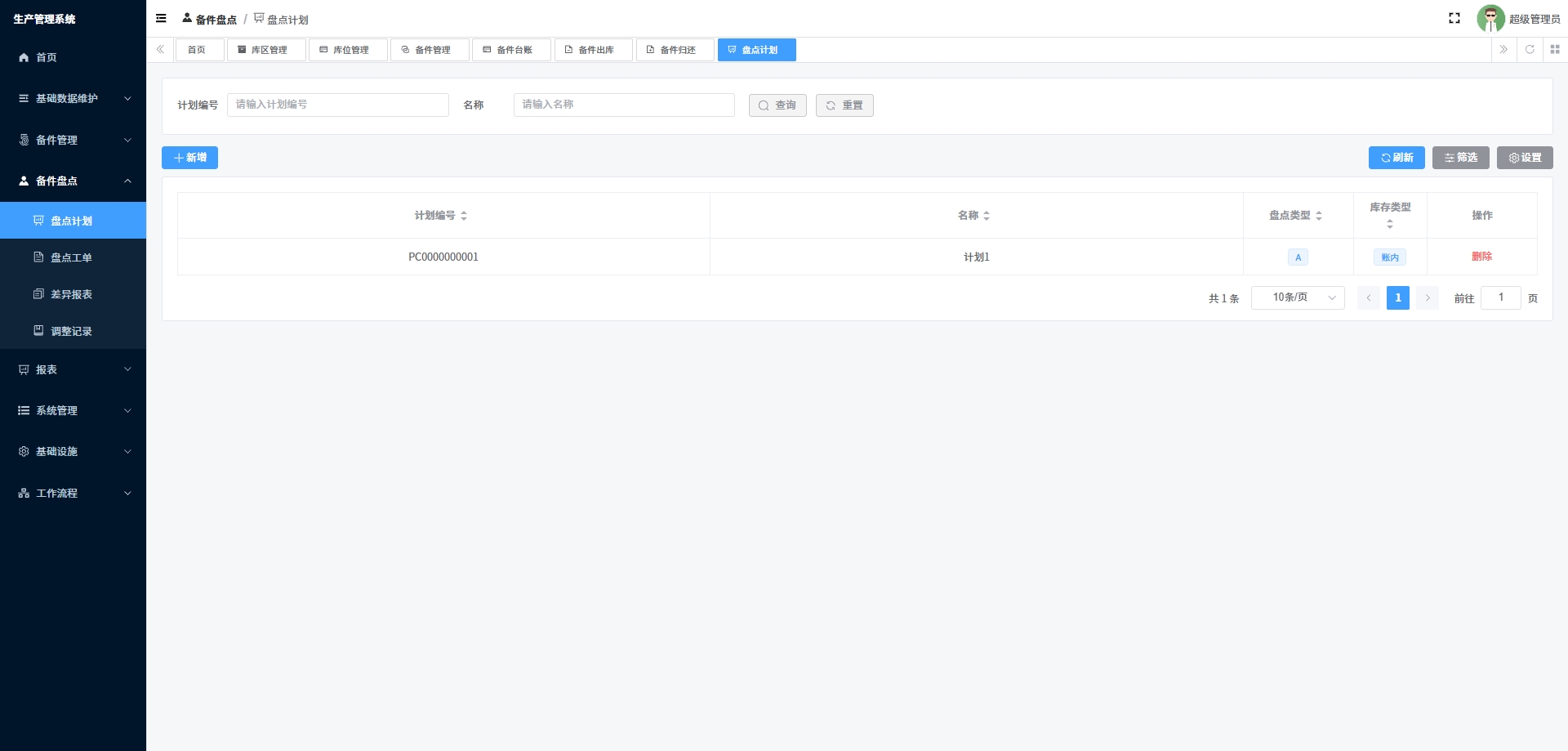This screenshot has height=751, width=1568.
Task: Expand 报表 sidebar menu
Action: point(73,369)
